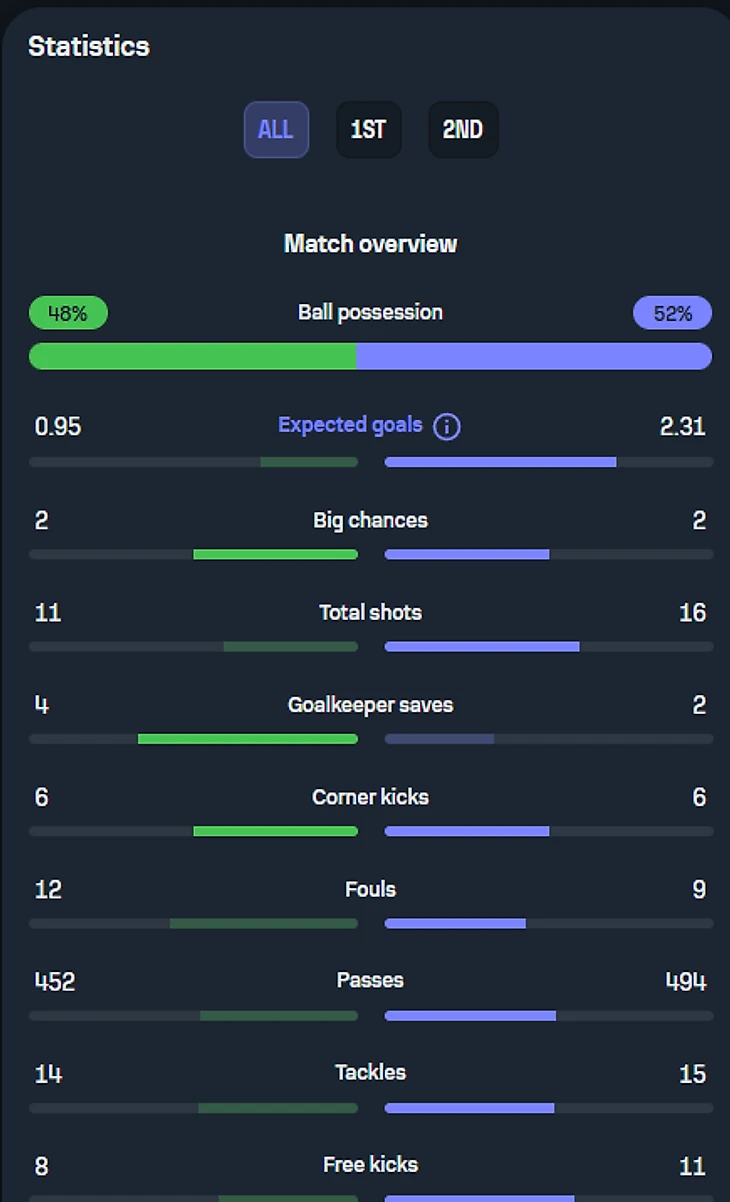Click the Free kicks label

370,1164
